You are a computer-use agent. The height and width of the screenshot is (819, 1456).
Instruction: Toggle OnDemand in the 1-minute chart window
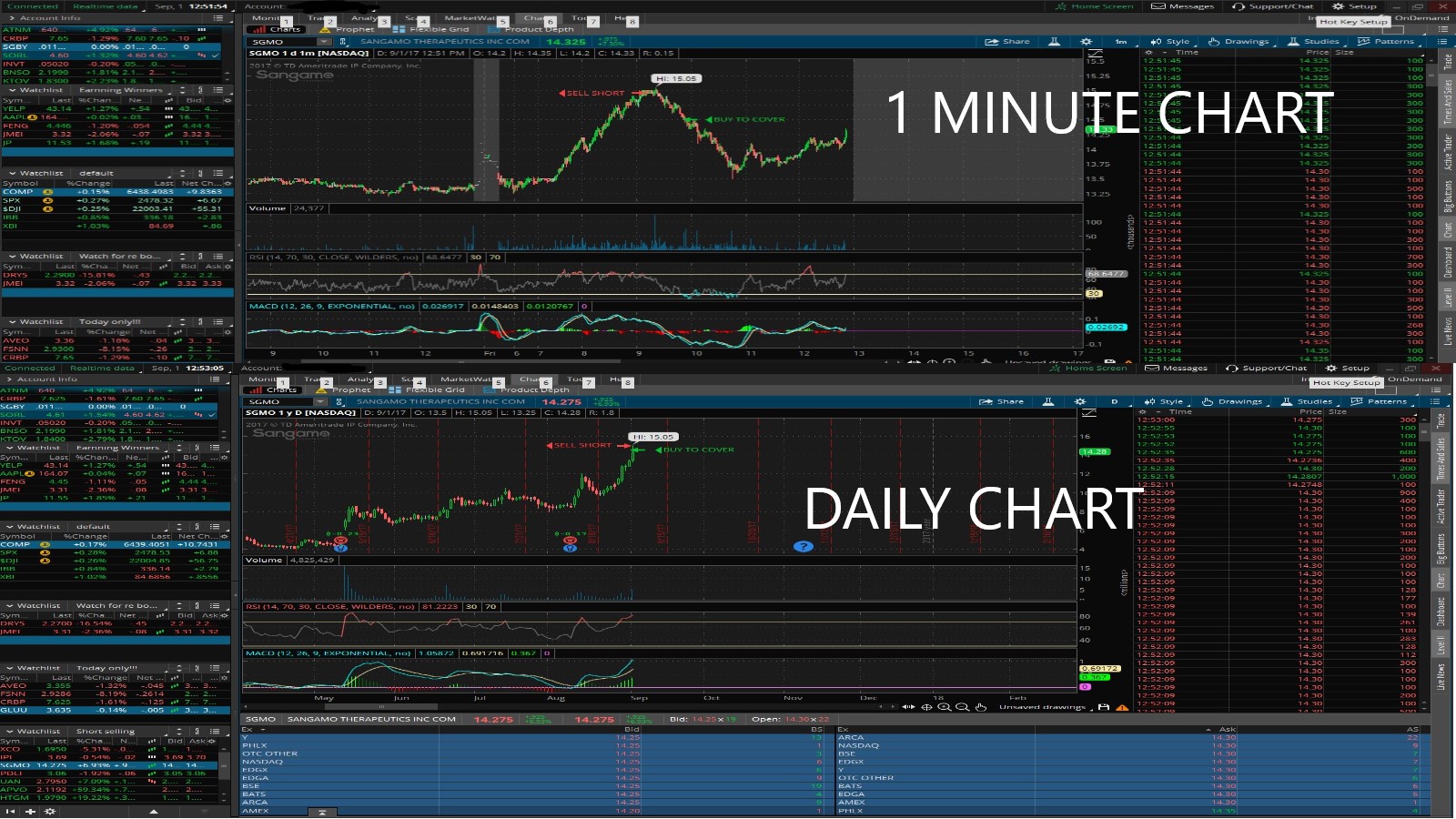(1422, 17)
